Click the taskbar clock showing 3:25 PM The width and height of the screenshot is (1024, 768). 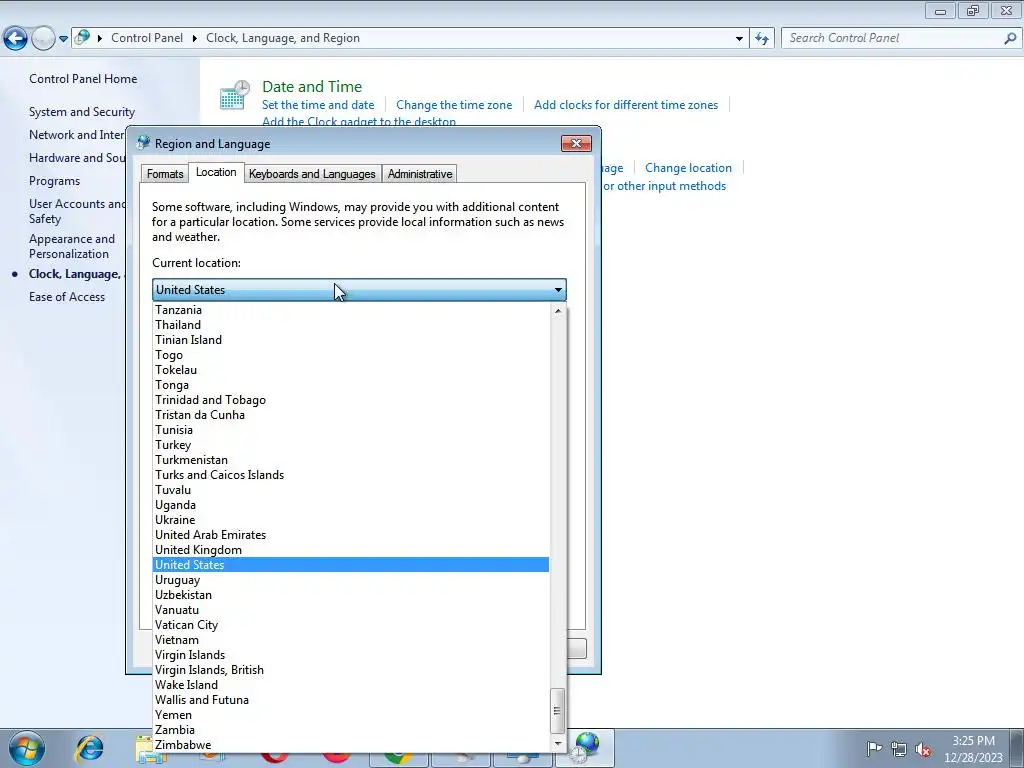pyautogui.click(x=973, y=748)
